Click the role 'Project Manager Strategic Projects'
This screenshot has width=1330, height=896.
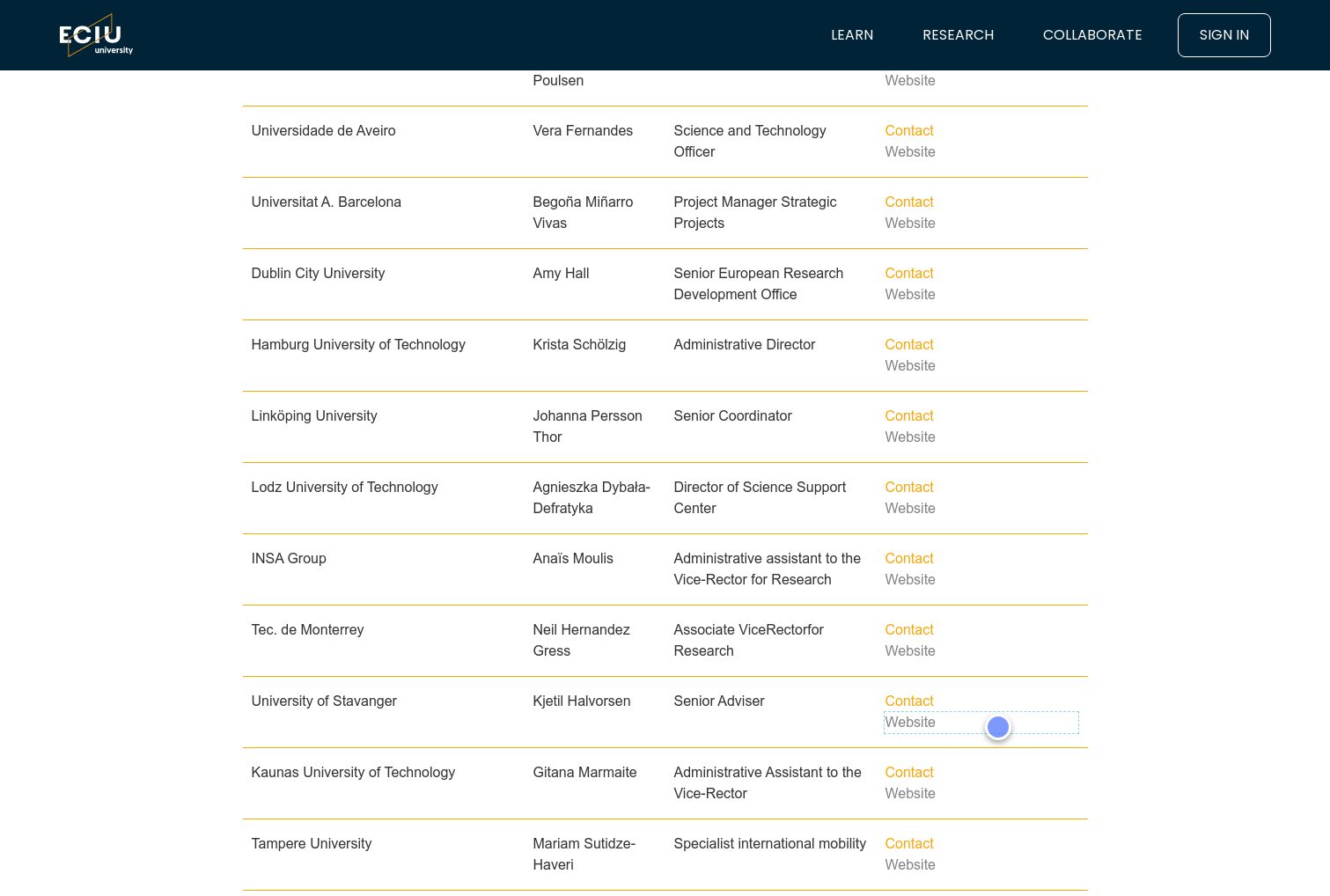pyautogui.click(x=755, y=212)
